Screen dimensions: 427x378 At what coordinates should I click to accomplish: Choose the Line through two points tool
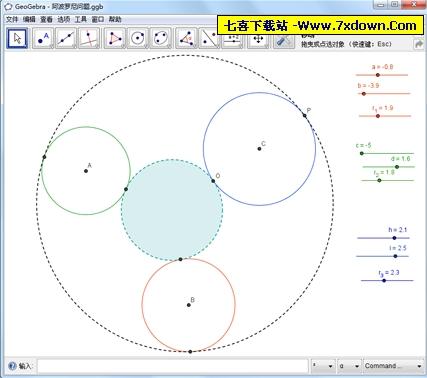click(x=66, y=38)
